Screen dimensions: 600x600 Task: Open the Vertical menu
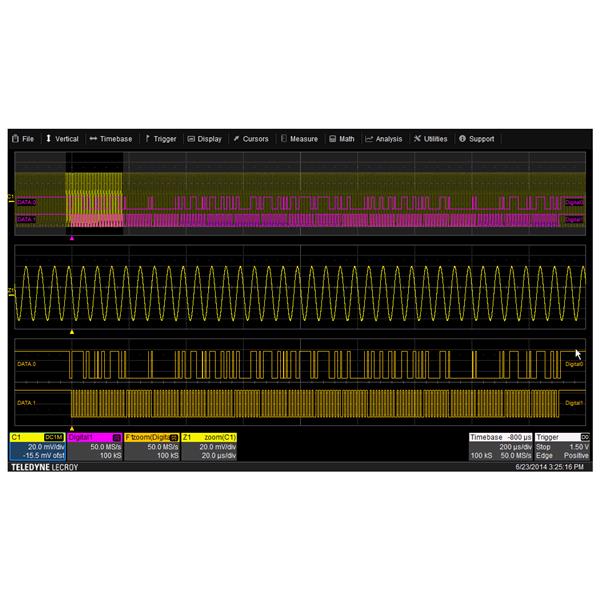tap(62, 139)
